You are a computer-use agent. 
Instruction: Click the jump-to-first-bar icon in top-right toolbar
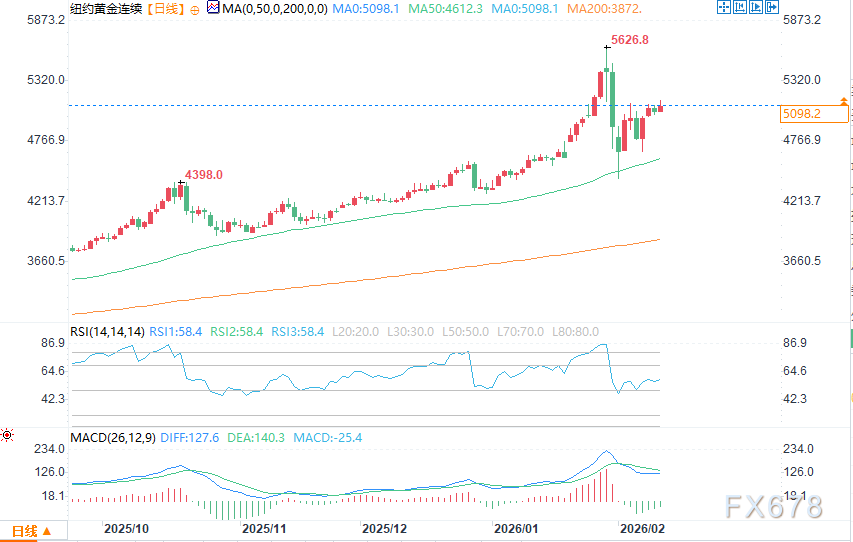(x=741, y=9)
